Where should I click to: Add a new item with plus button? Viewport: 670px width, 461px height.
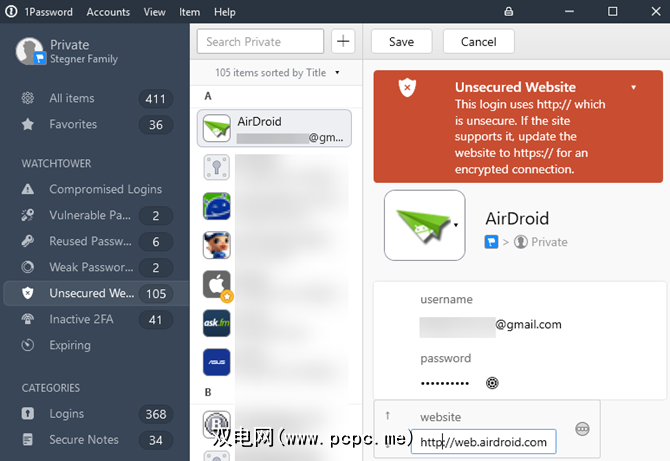pos(343,41)
